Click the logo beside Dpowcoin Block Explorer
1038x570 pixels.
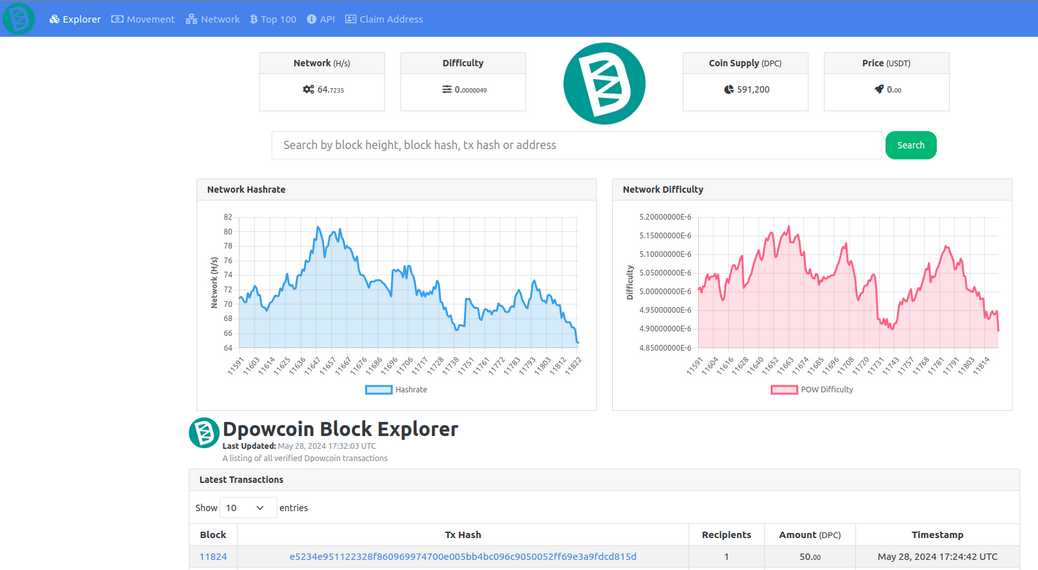point(204,433)
